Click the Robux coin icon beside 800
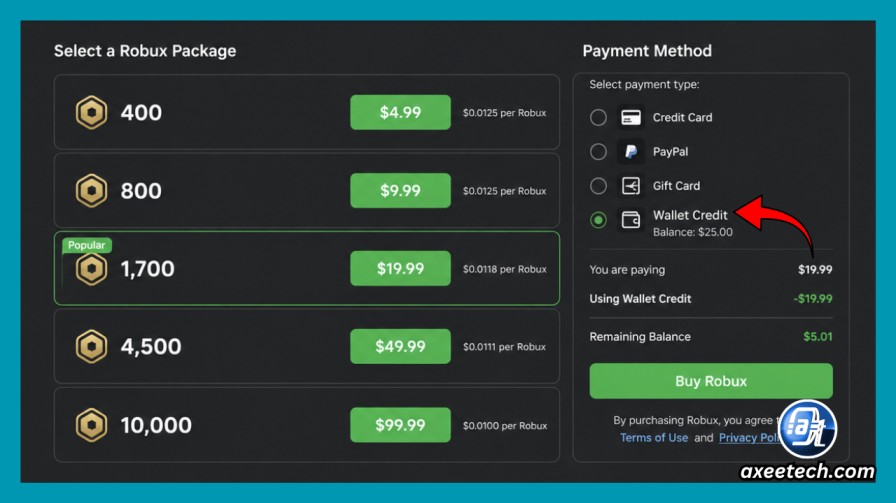This screenshot has height=503, width=896. pyautogui.click(x=91, y=190)
